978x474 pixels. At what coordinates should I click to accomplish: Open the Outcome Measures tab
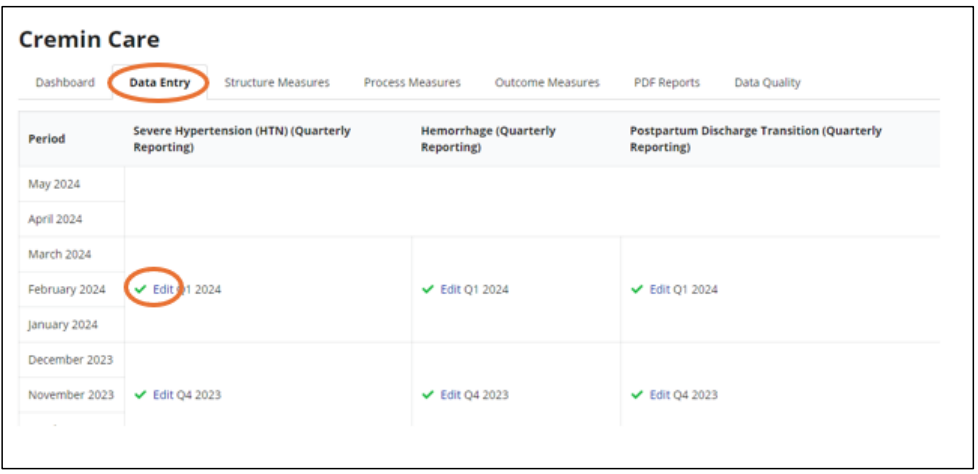547,83
